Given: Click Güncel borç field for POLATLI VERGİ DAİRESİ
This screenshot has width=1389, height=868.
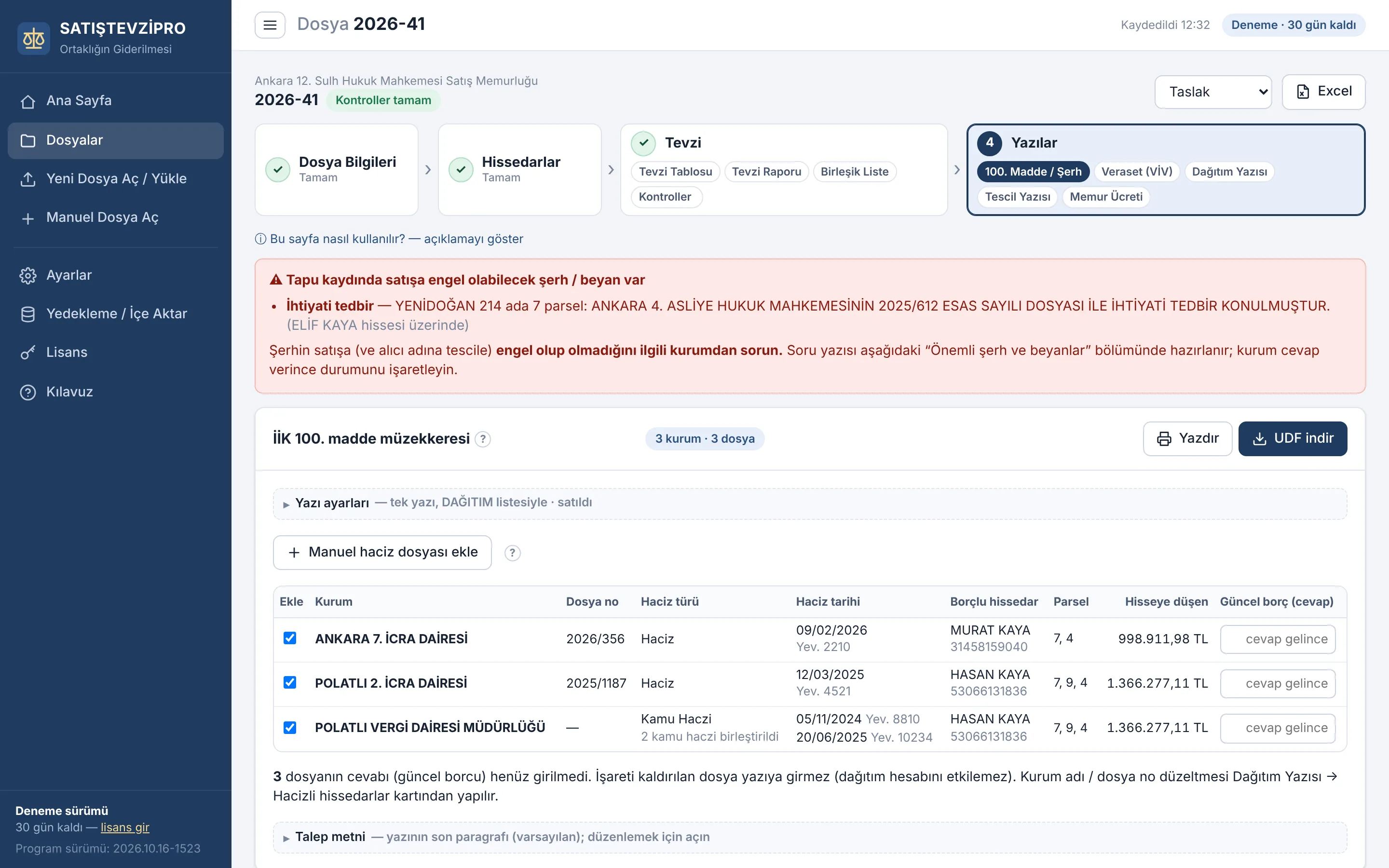Looking at the screenshot, I should [1278, 728].
